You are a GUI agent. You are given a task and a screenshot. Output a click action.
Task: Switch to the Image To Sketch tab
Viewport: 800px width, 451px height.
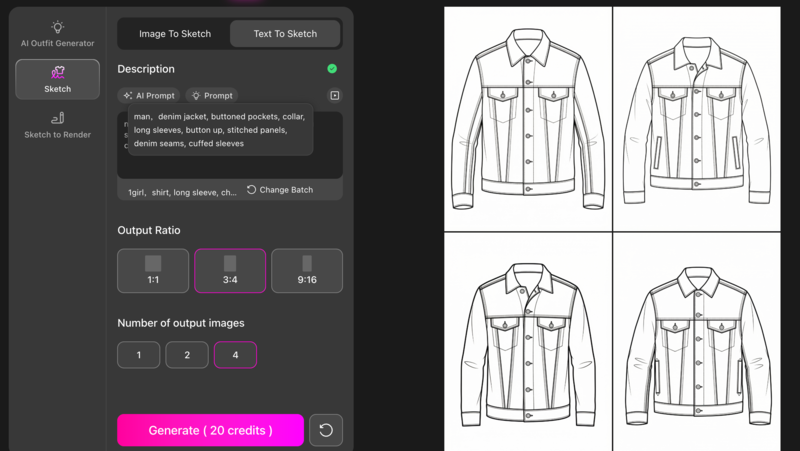[x=174, y=34]
